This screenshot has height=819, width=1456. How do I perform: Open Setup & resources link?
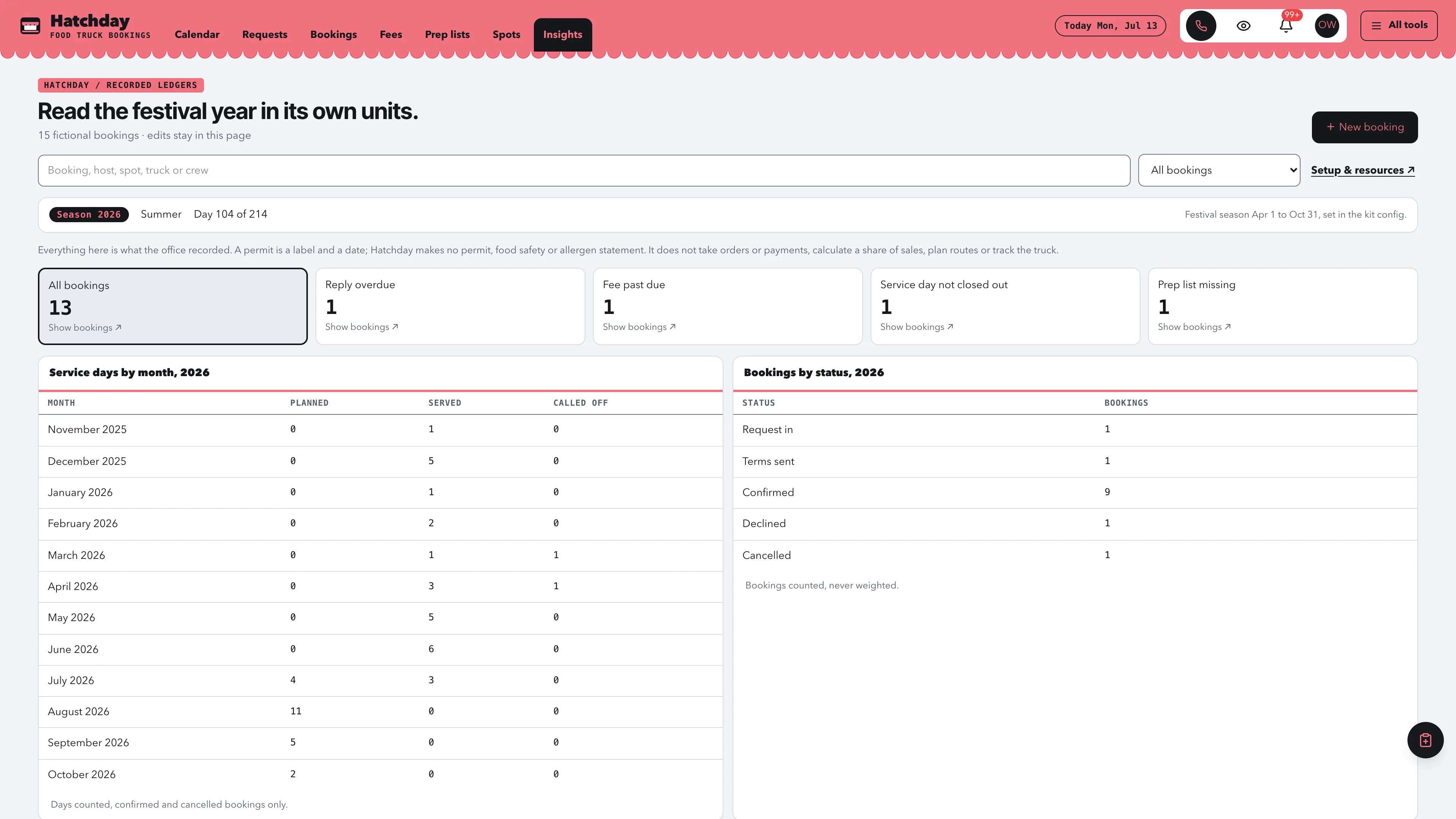tap(1362, 170)
